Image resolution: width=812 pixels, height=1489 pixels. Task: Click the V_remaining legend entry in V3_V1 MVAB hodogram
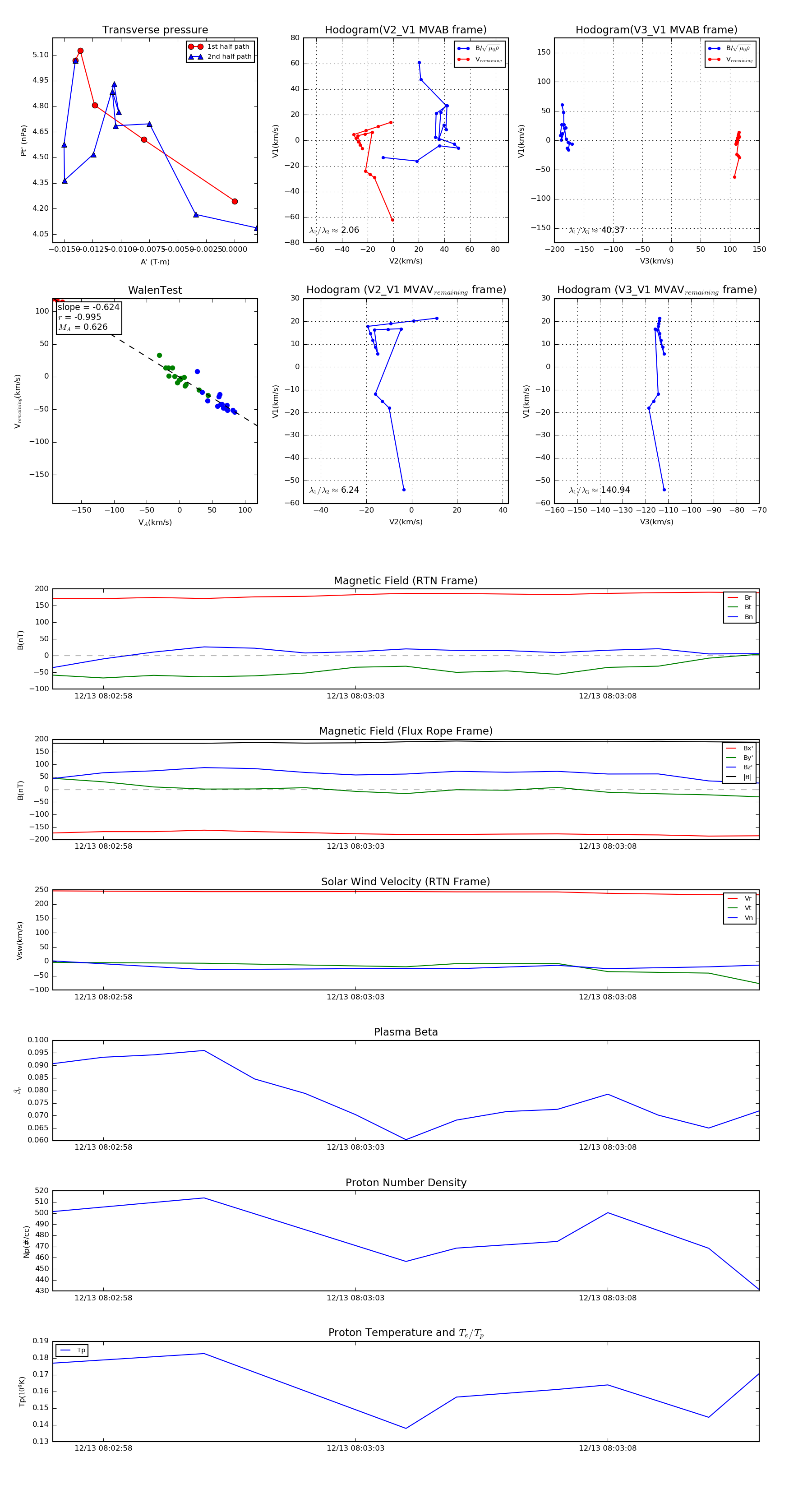(x=730, y=60)
